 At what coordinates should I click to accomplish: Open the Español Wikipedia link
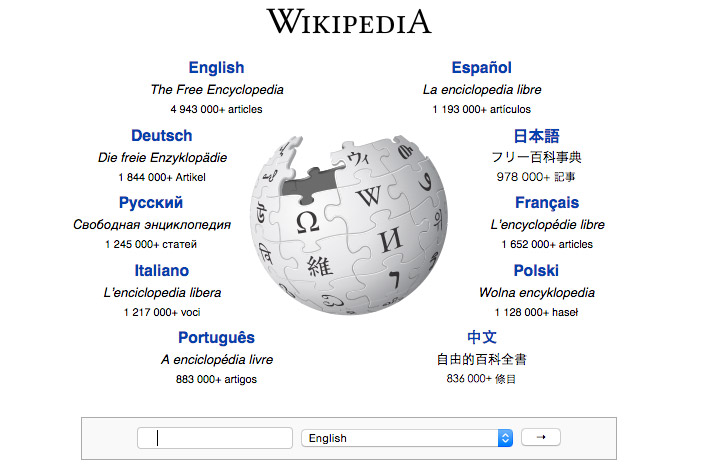pos(481,68)
